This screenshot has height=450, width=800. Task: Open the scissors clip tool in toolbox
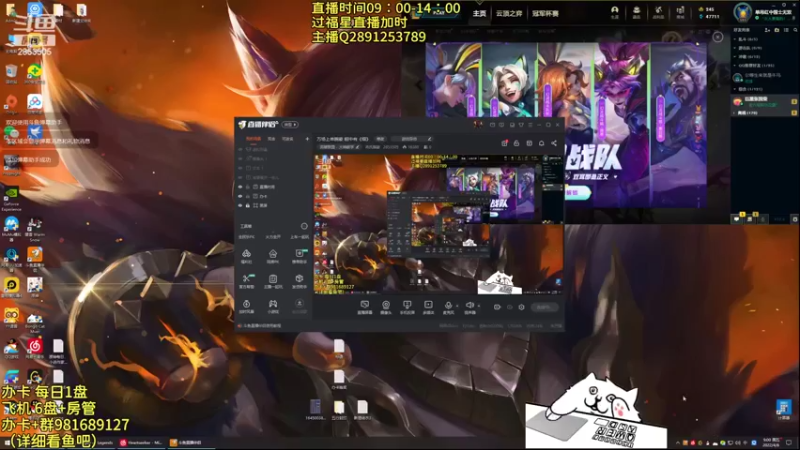[246, 279]
